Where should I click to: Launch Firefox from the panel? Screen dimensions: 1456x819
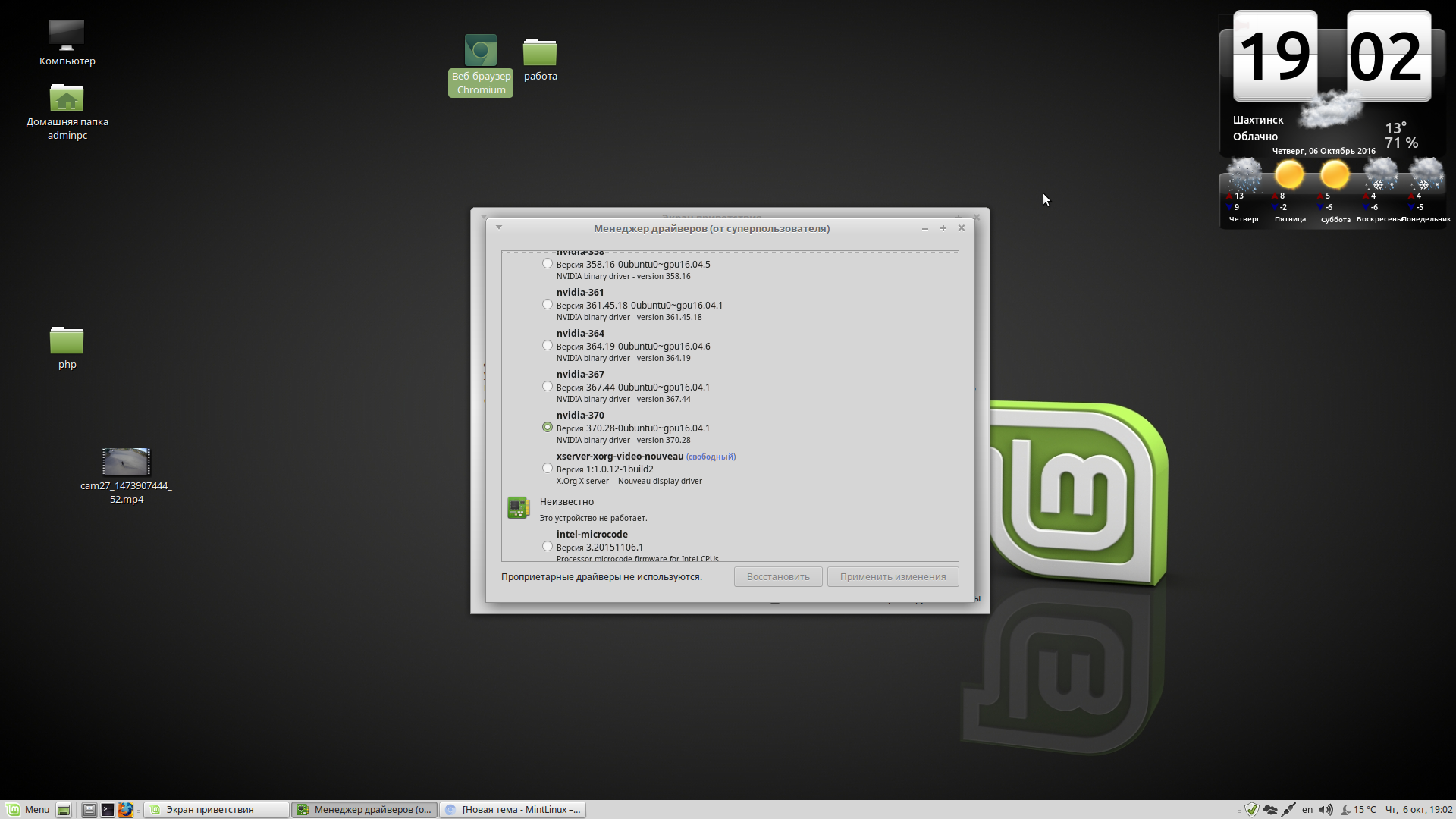[x=126, y=810]
